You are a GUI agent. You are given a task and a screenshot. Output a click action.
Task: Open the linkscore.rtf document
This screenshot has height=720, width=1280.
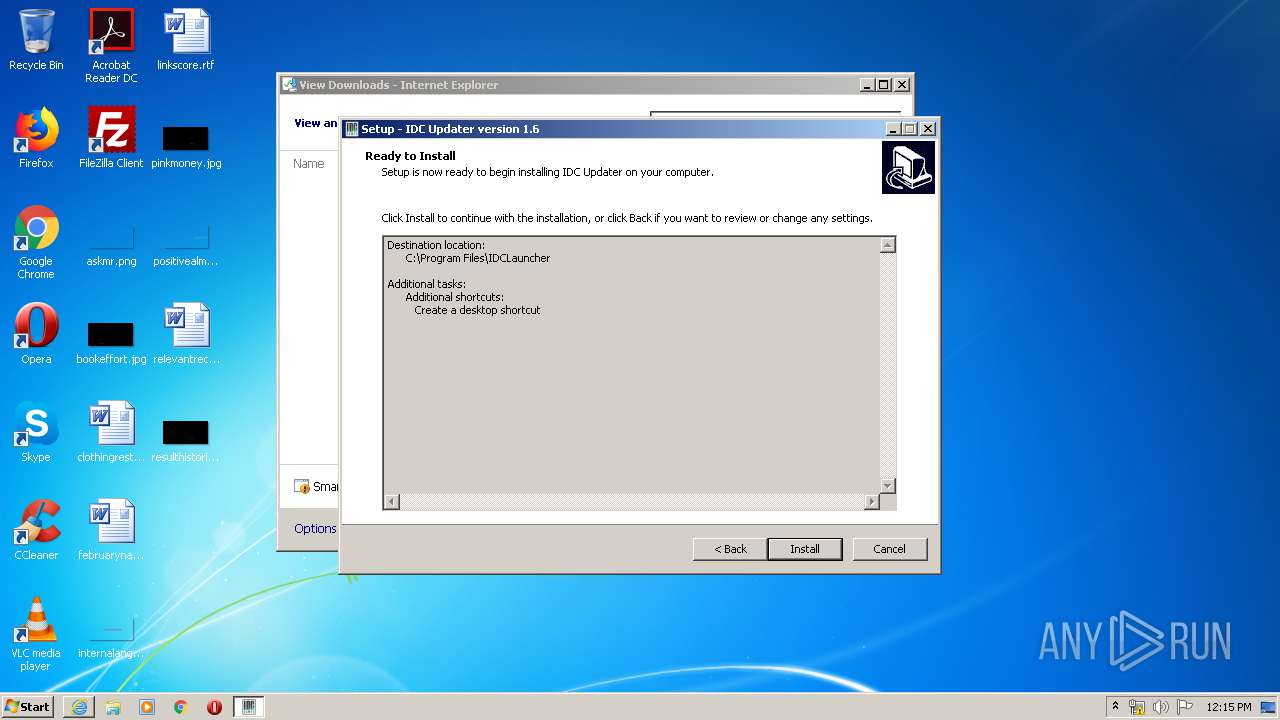(x=186, y=40)
